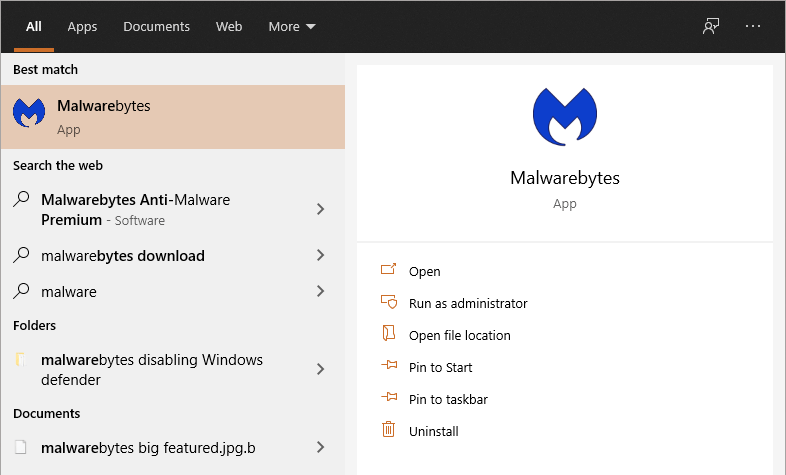Switch to the Documents tab
786x475 pixels.
156,27
